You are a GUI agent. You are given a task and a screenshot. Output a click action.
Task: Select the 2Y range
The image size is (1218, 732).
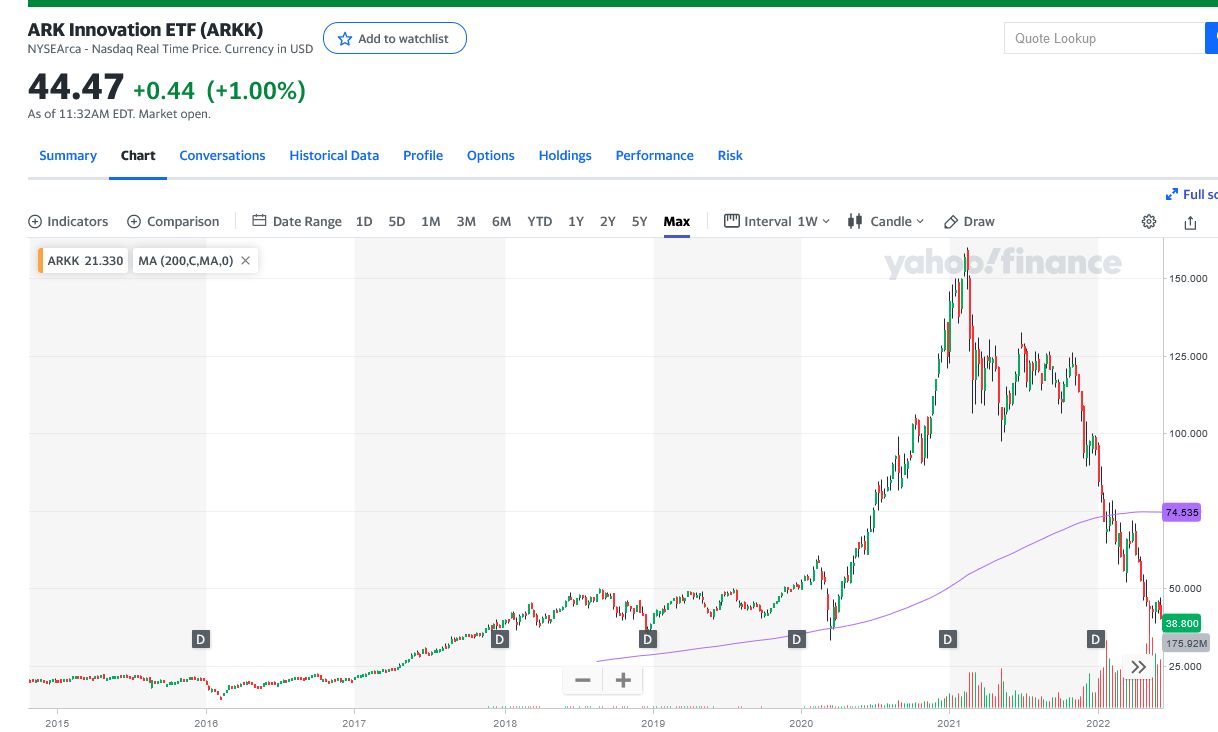(x=608, y=222)
